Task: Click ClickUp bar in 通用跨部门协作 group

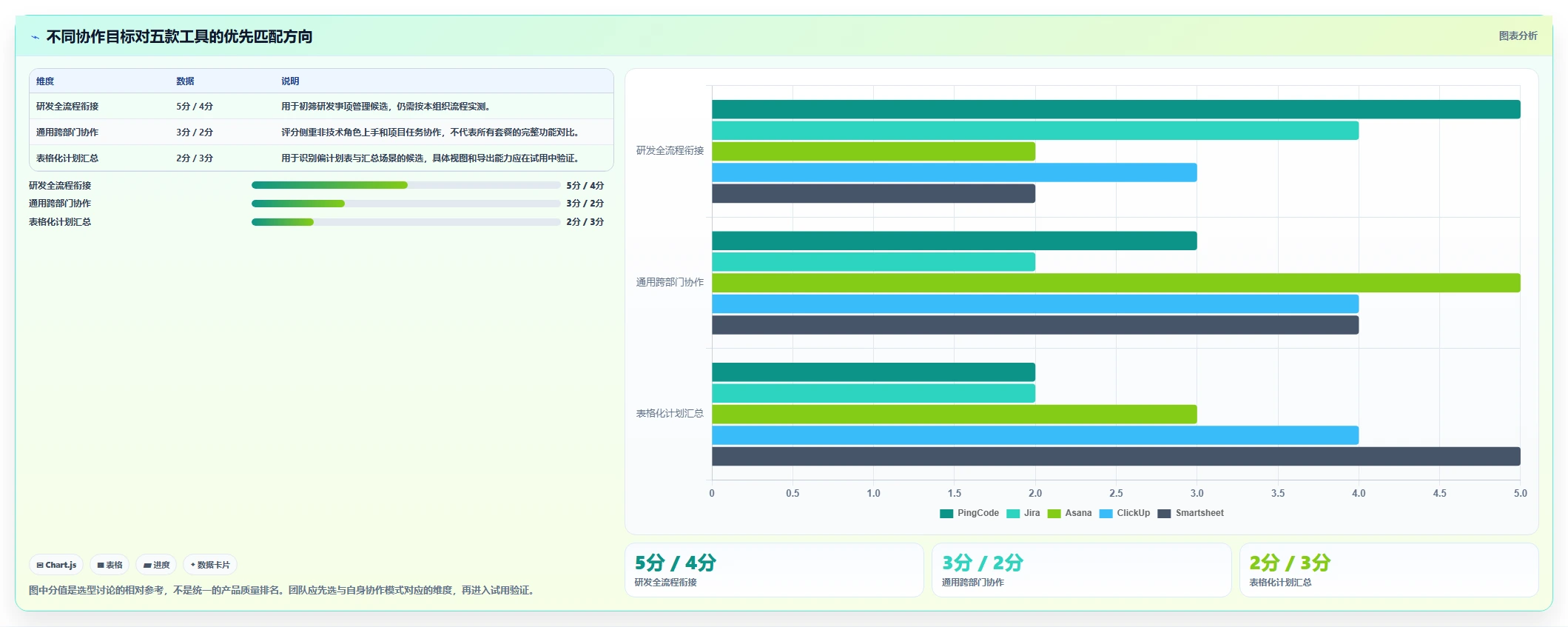Action: [1035, 304]
